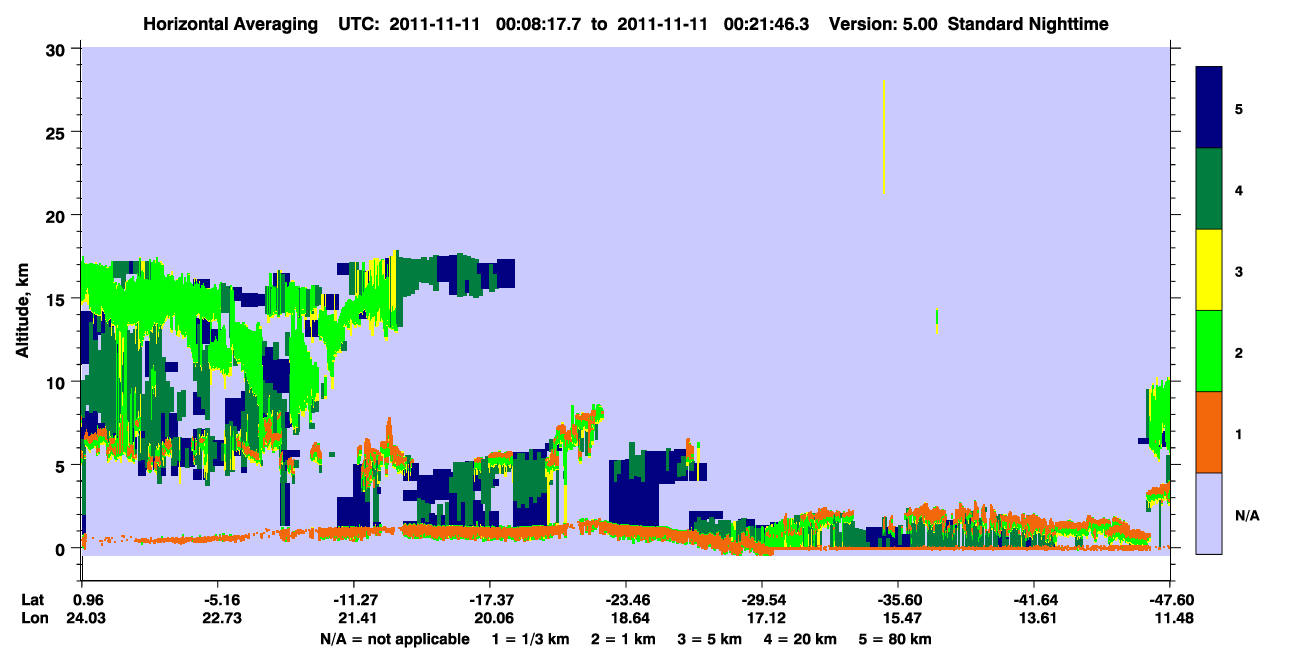
Task: Click the 'N/A = not applicable' legend text
Action: 395,639
